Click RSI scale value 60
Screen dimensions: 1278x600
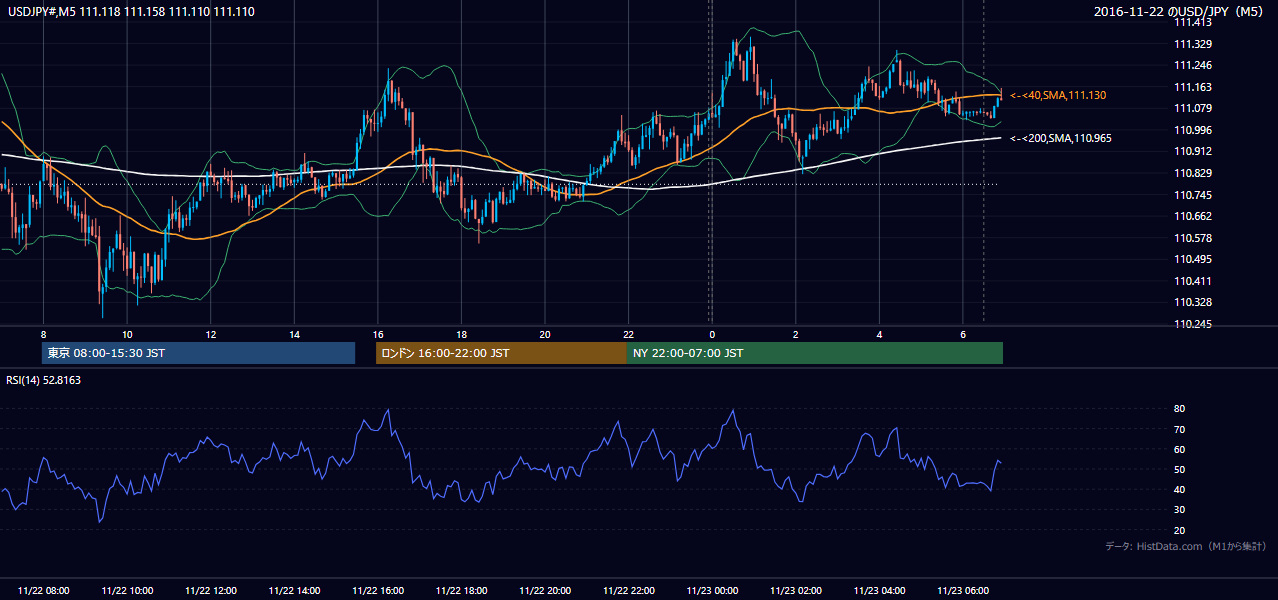tap(1179, 449)
